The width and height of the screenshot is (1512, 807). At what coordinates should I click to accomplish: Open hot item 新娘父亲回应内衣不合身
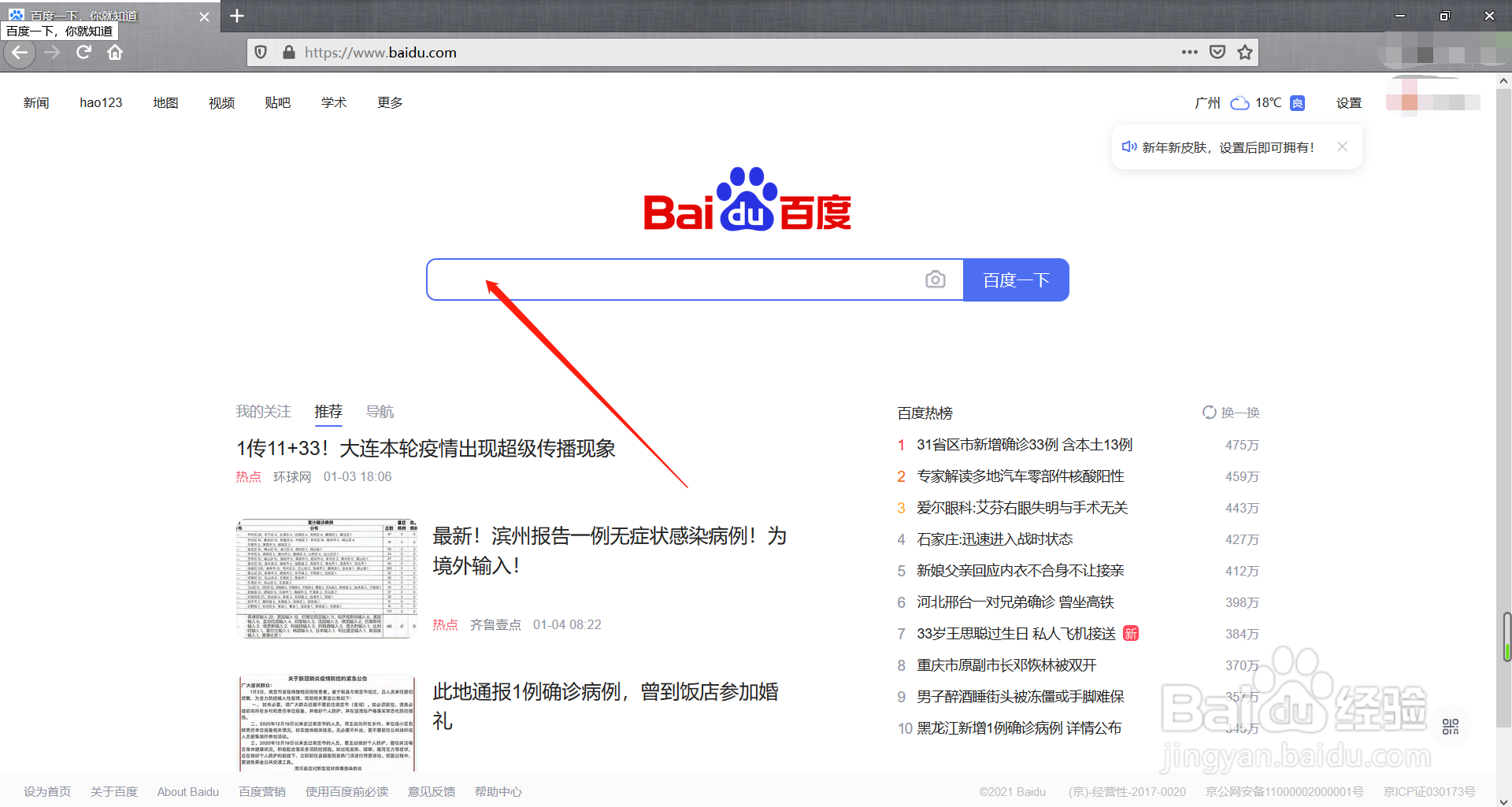[1021, 571]
